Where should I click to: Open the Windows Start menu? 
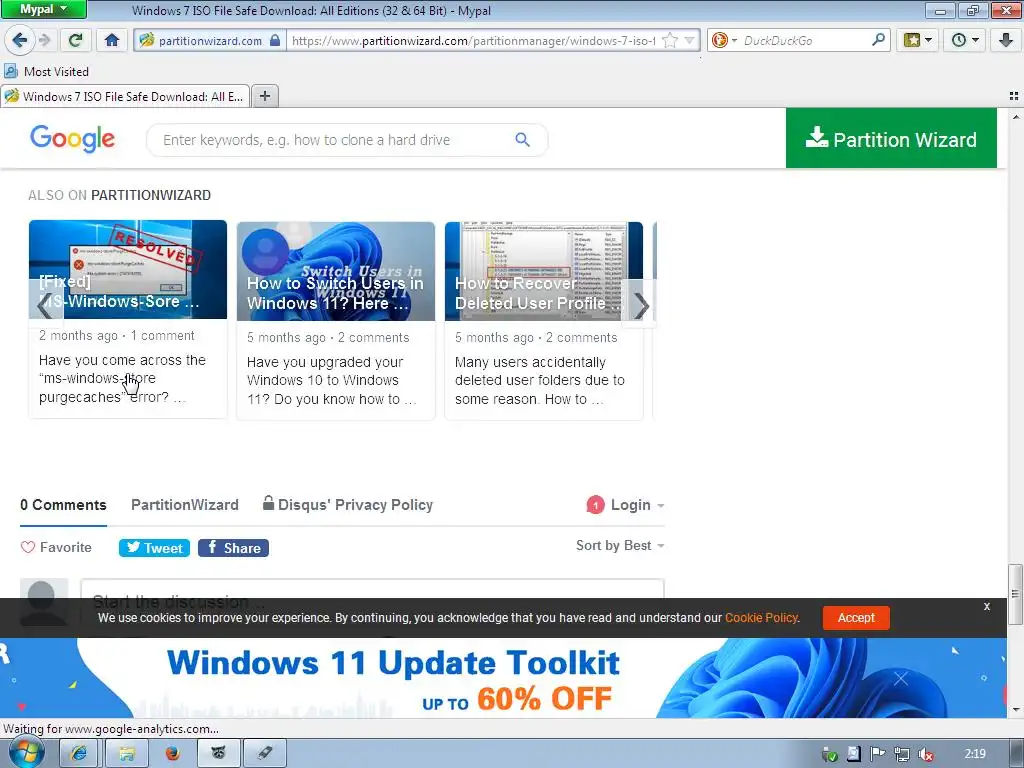(27, 754)
